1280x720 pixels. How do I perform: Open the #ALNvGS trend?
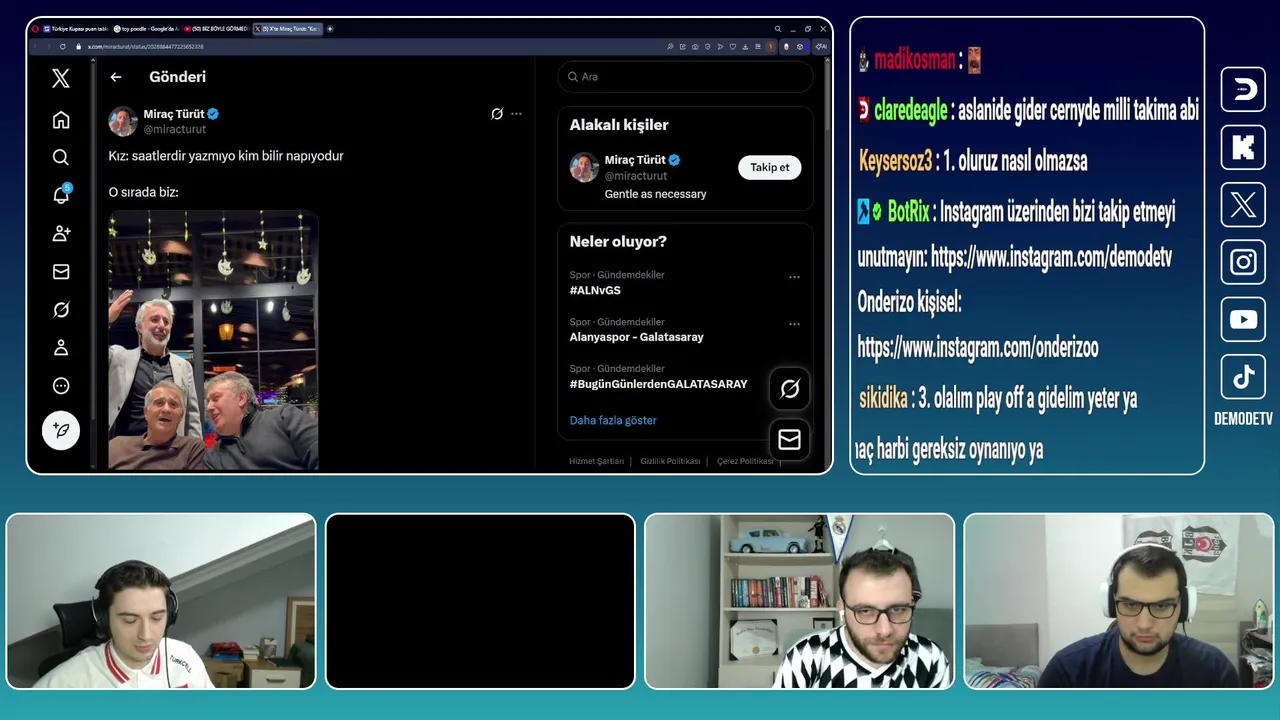595,291
